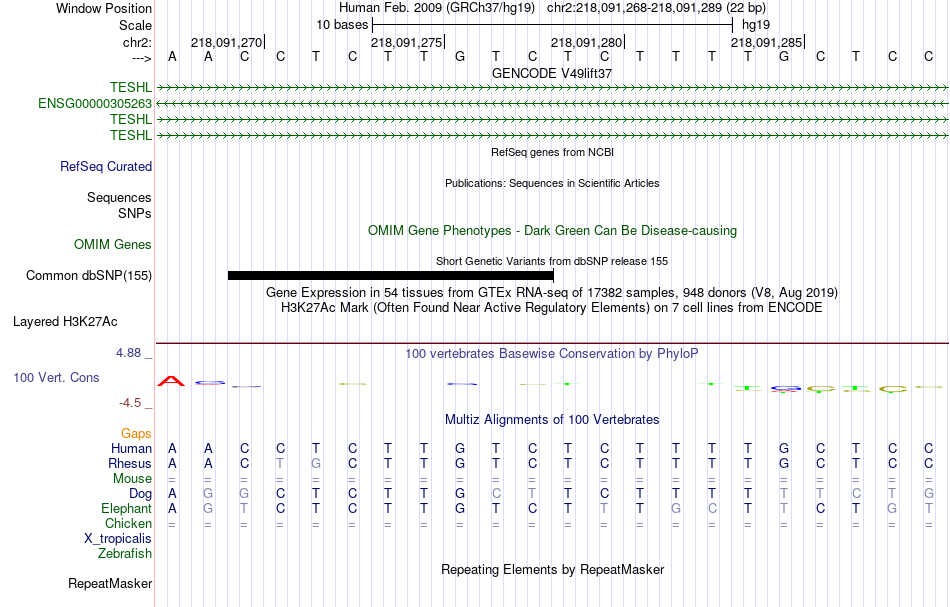Click the Layered H3K27Ac track label

click(x=65, y=322)
